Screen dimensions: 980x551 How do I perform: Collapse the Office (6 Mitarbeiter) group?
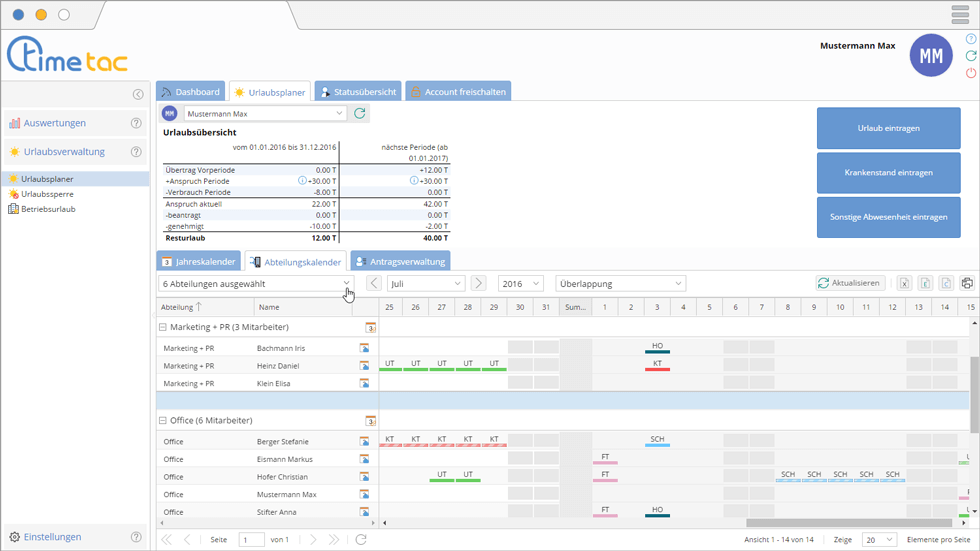163,421
